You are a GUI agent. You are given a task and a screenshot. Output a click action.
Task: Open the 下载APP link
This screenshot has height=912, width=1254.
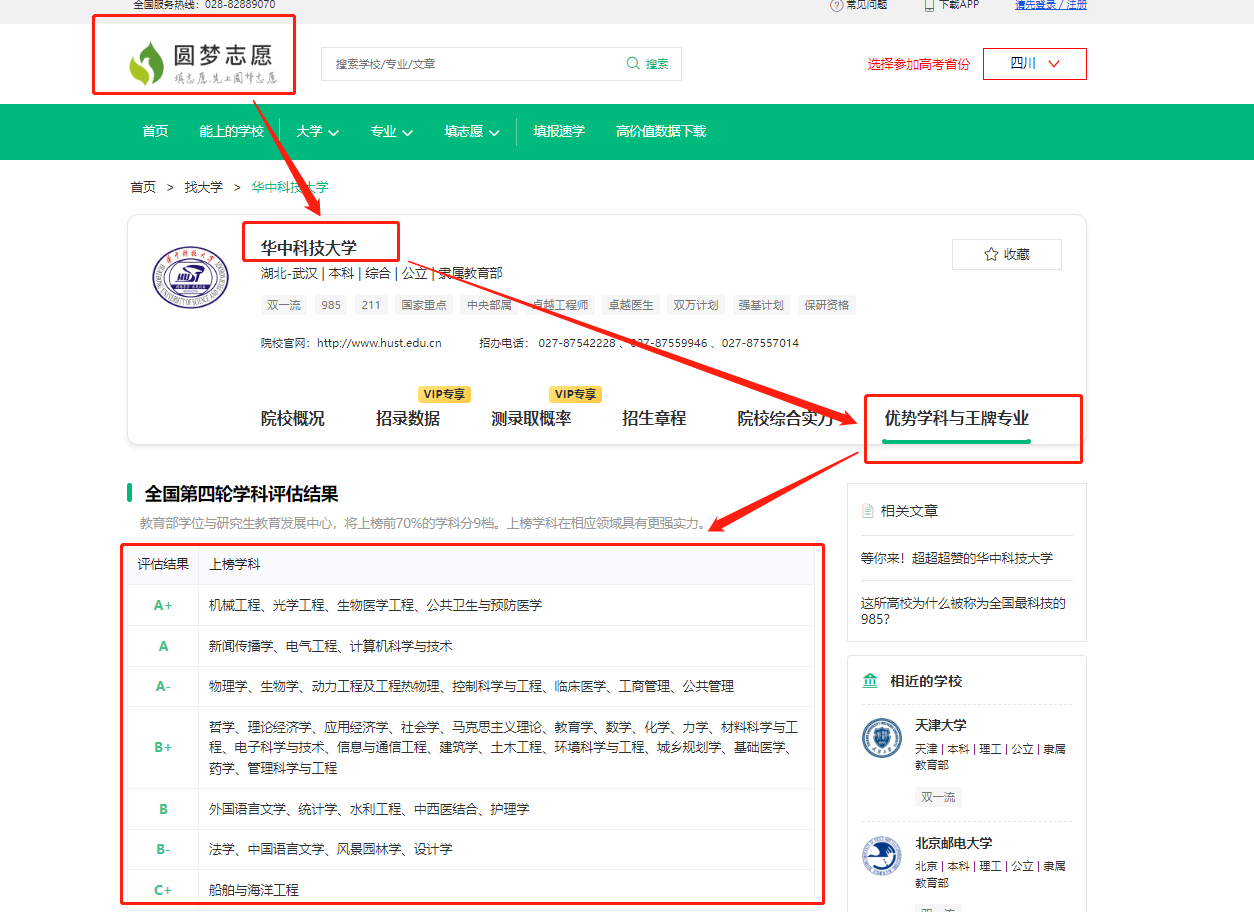click(x=951, y=5)
